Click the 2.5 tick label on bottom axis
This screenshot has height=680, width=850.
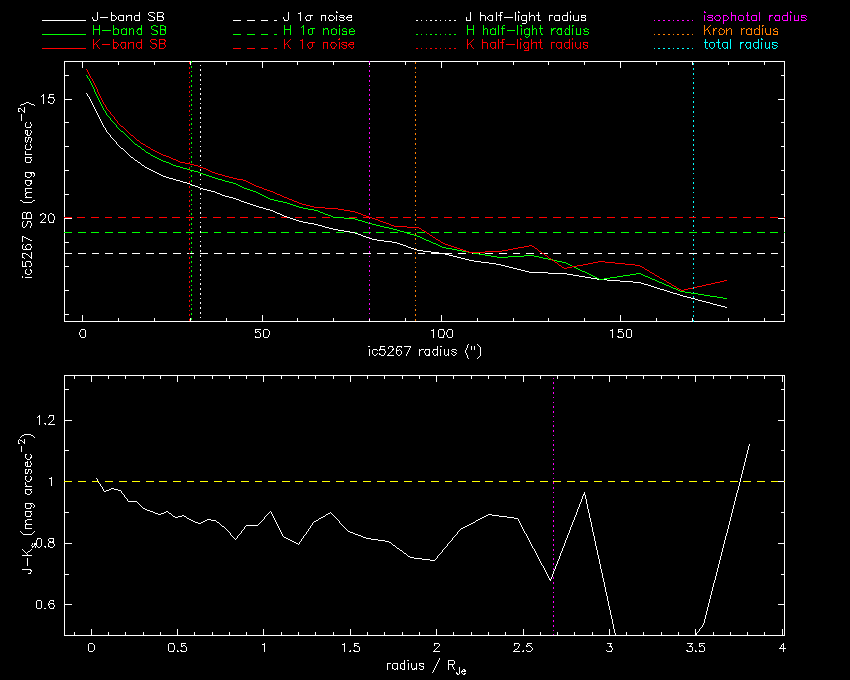coord(522,649)
